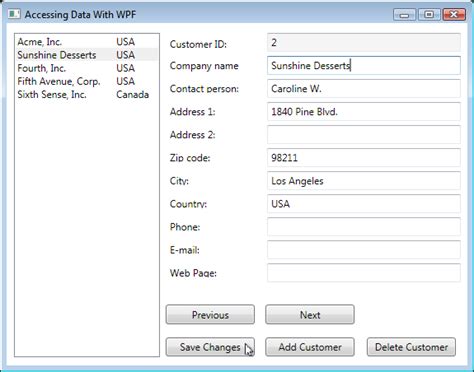Screen dimensions: 474x372
Task: Maximize the Accessing Data With WPF window
Action: coord(429,15)
